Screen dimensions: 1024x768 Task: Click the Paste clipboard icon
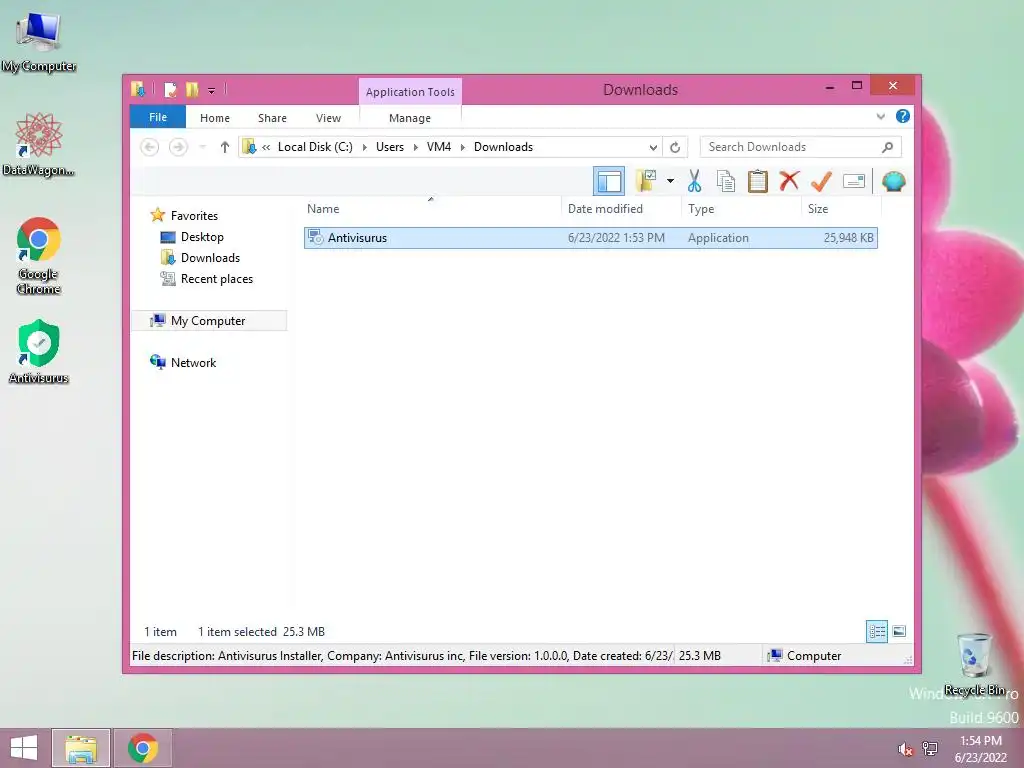[x=758, y=181]
